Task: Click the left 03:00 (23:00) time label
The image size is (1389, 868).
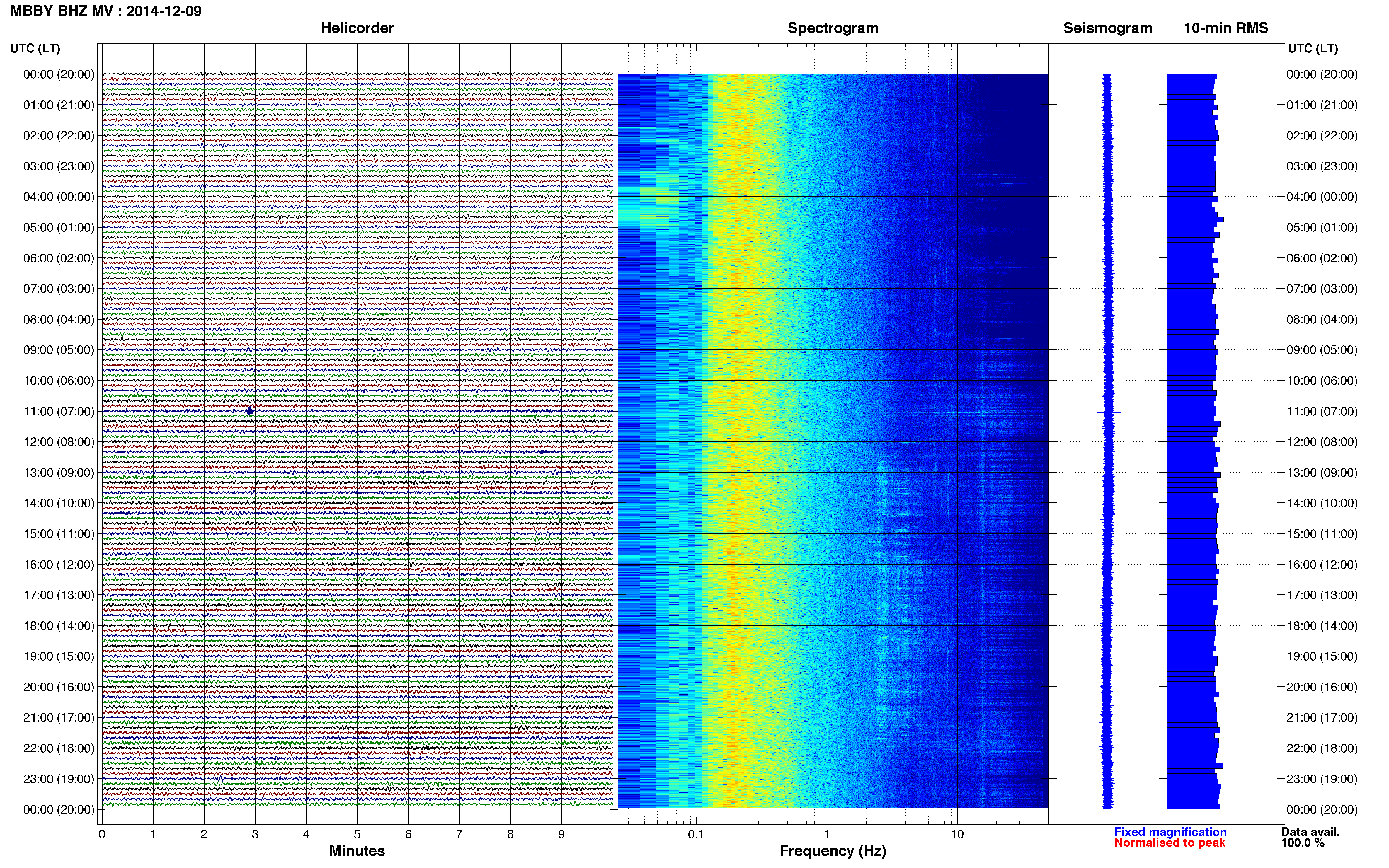Action: point(59,166)
